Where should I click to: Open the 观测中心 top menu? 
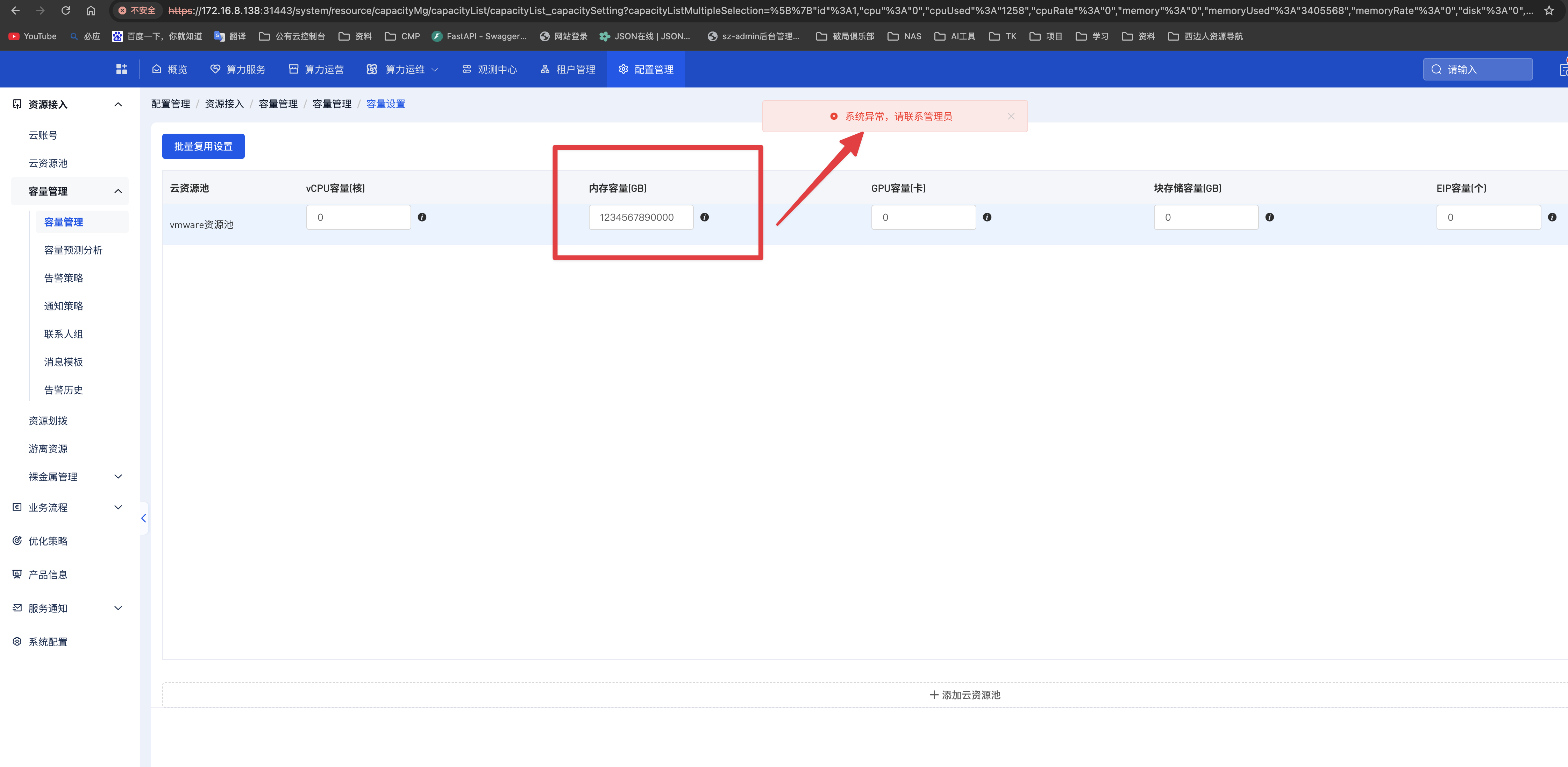(x=490, y=69)
